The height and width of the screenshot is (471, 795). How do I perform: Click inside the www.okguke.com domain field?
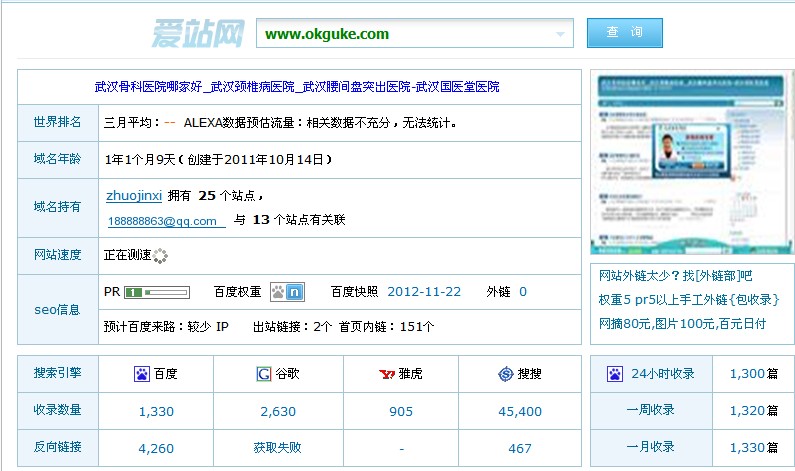click(x=400, y=34)
